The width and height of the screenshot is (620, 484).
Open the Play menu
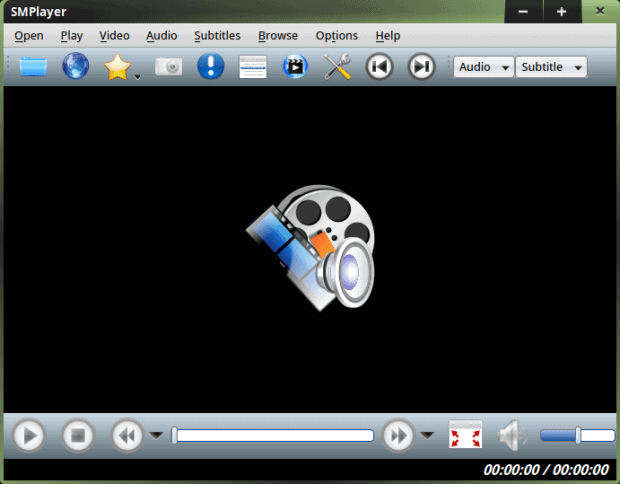pos(72,36)
